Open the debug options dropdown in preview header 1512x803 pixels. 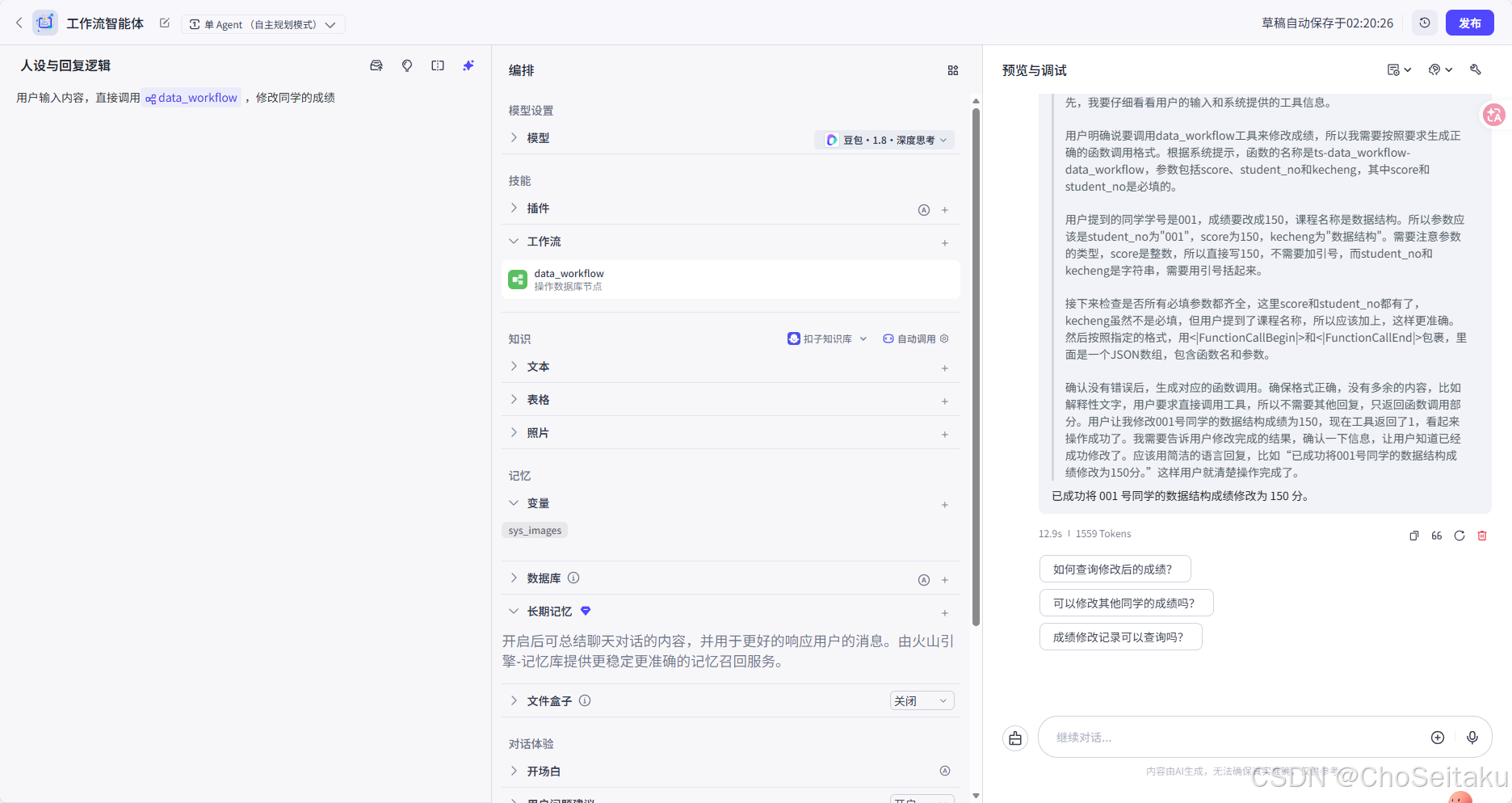(1440, 70)
